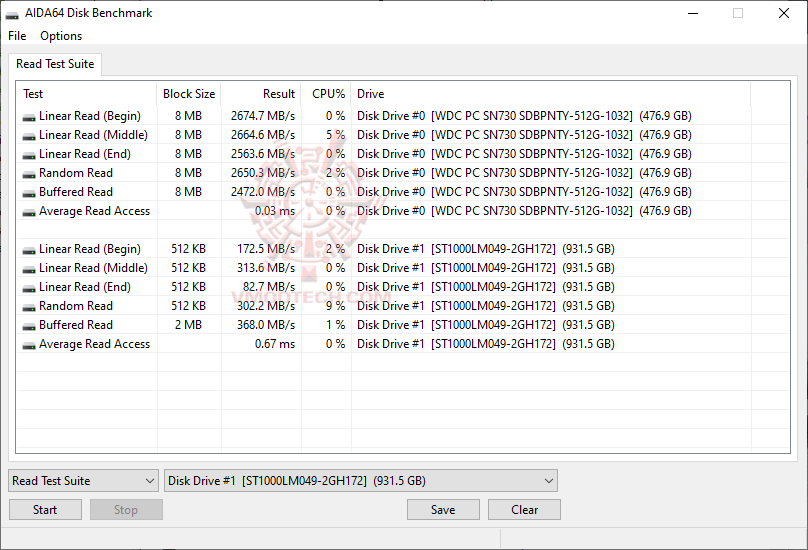Open the Options menu
The width and height of the screenshot is (808, 550).
[61, 36]
